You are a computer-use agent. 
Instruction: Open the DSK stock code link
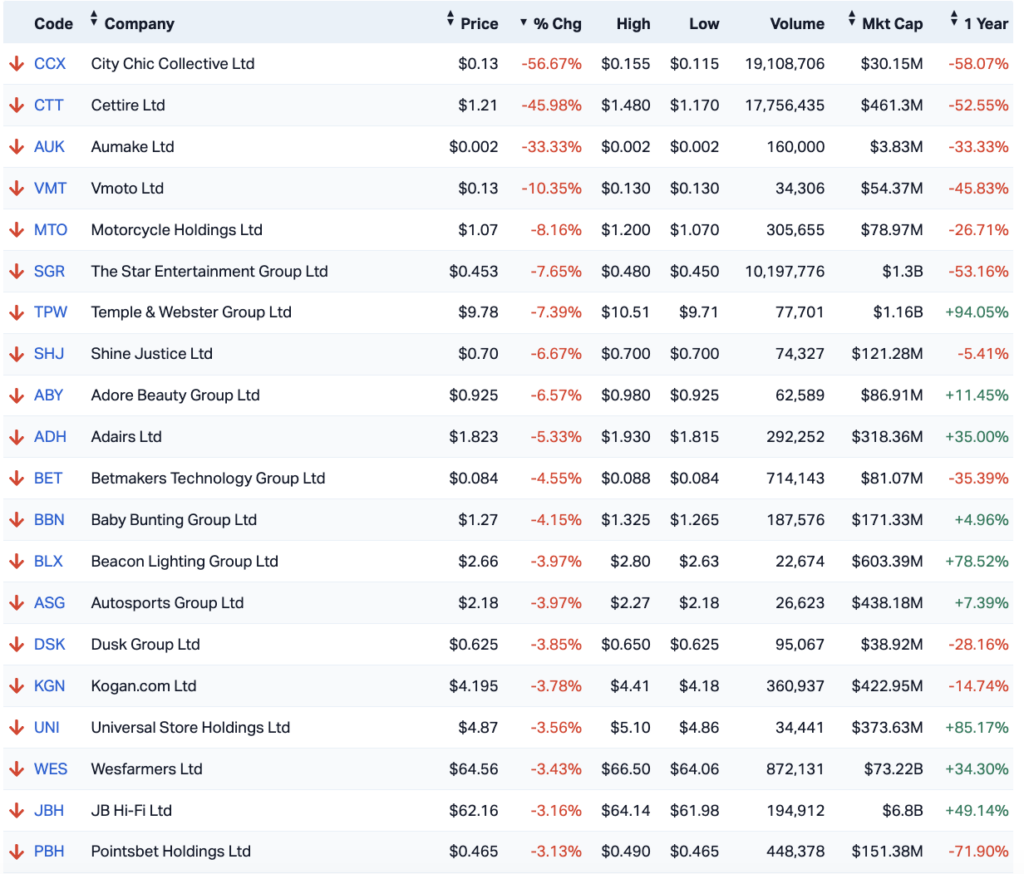49,644
